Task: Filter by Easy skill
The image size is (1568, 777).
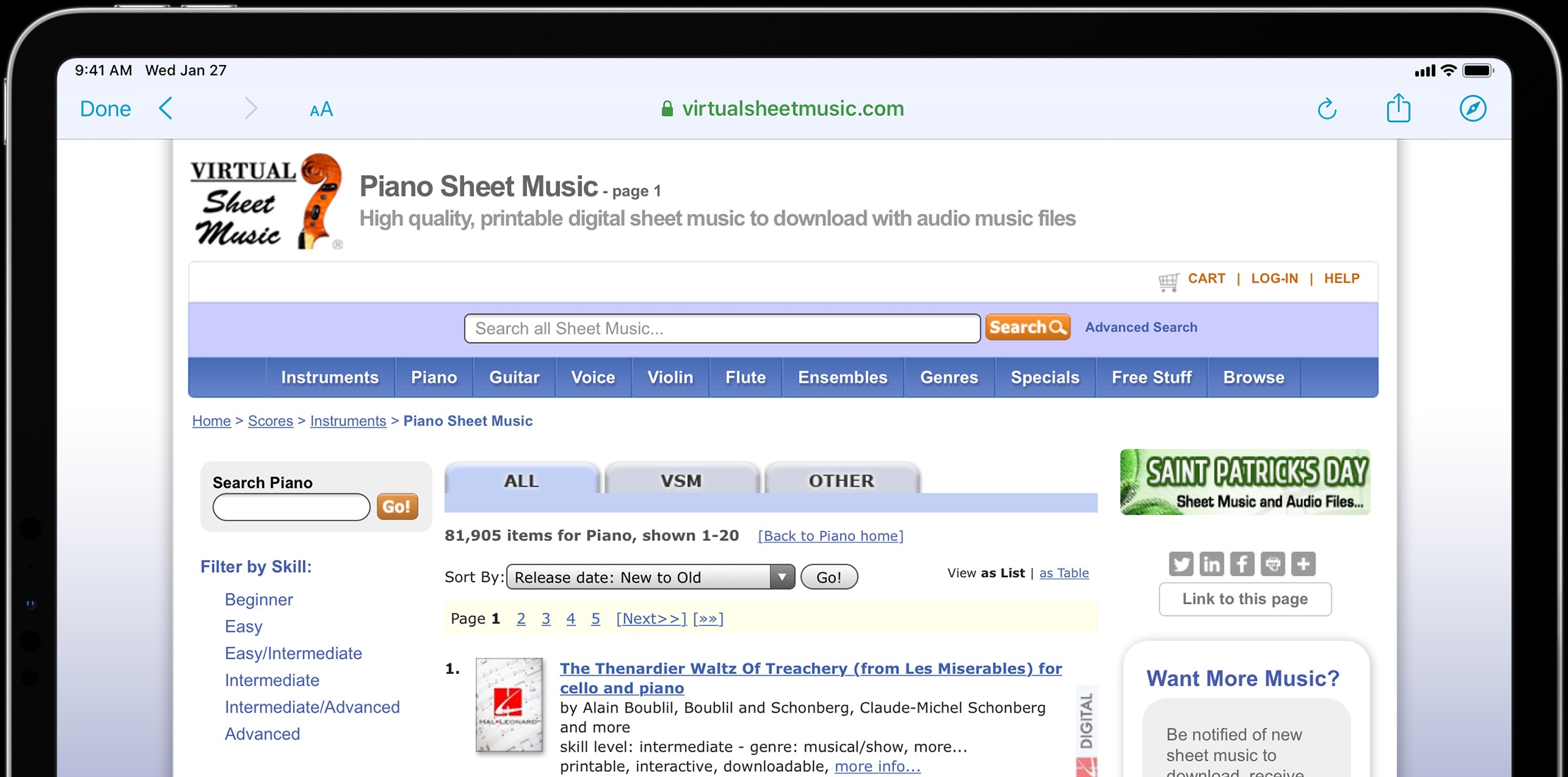Action: coord(244,627)
